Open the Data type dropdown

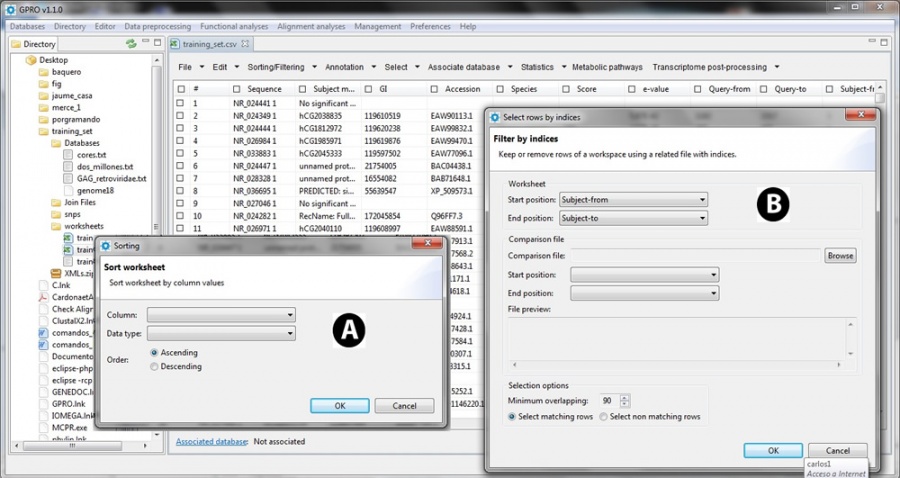coord(221,333)
